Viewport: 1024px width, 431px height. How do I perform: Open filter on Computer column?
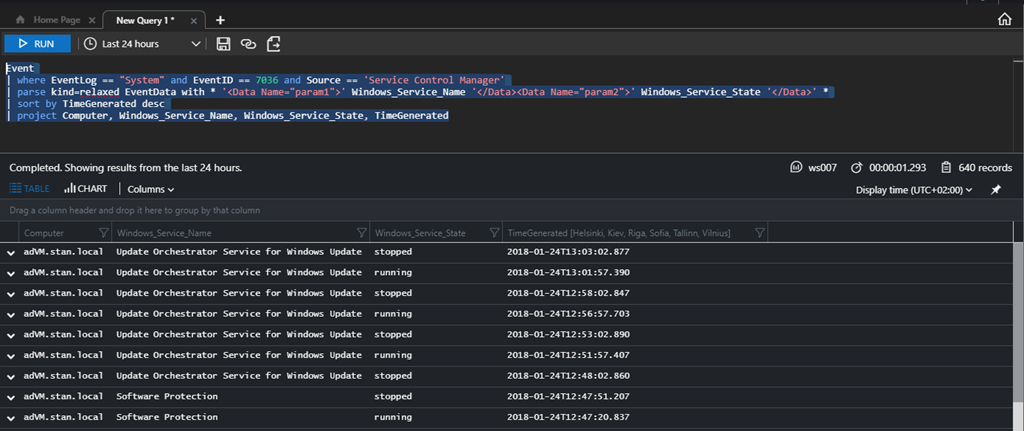coord(103,233)
